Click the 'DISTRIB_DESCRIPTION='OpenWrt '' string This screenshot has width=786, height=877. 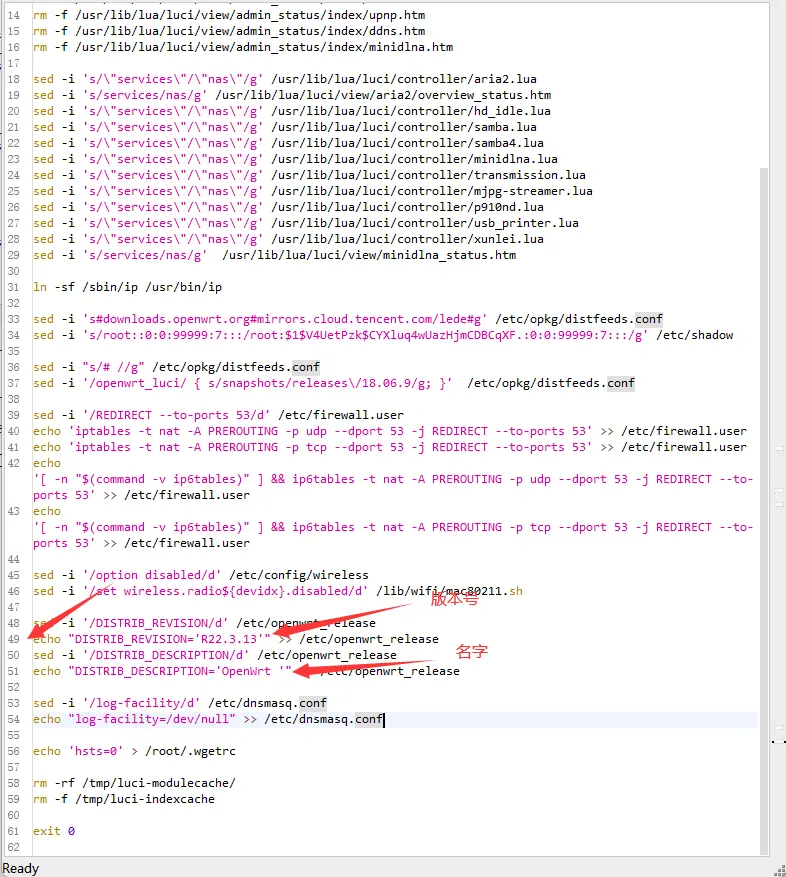(180, 671)
